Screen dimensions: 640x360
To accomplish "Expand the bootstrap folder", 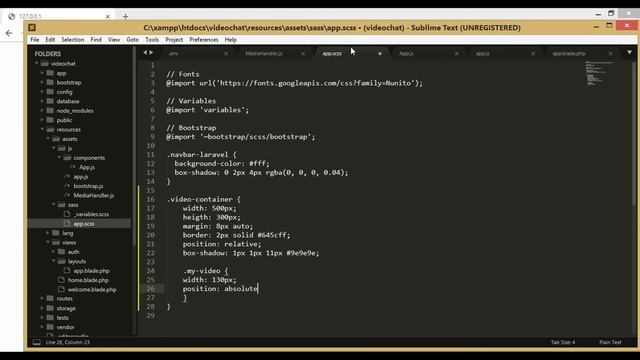I will pos(42,82).
